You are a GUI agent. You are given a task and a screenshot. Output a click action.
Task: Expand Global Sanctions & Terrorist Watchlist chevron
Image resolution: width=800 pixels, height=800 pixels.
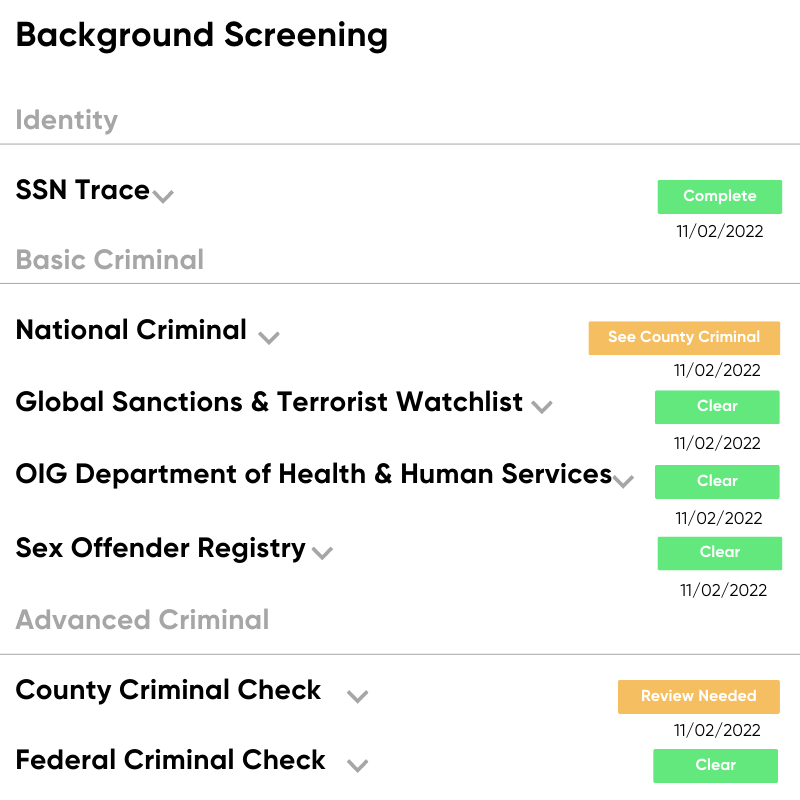[x=542, y=407]
